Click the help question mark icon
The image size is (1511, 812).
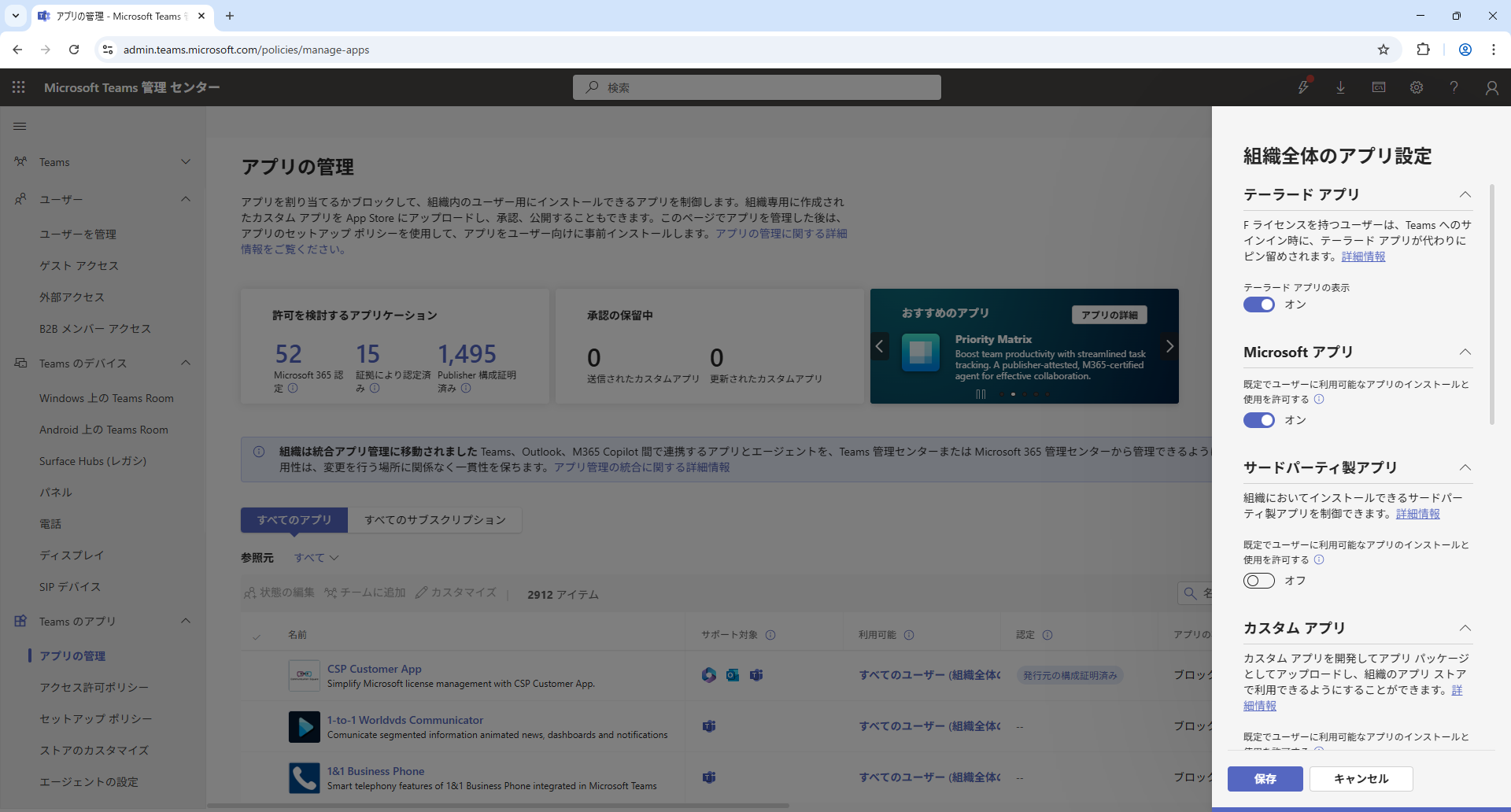point(1454,87)
